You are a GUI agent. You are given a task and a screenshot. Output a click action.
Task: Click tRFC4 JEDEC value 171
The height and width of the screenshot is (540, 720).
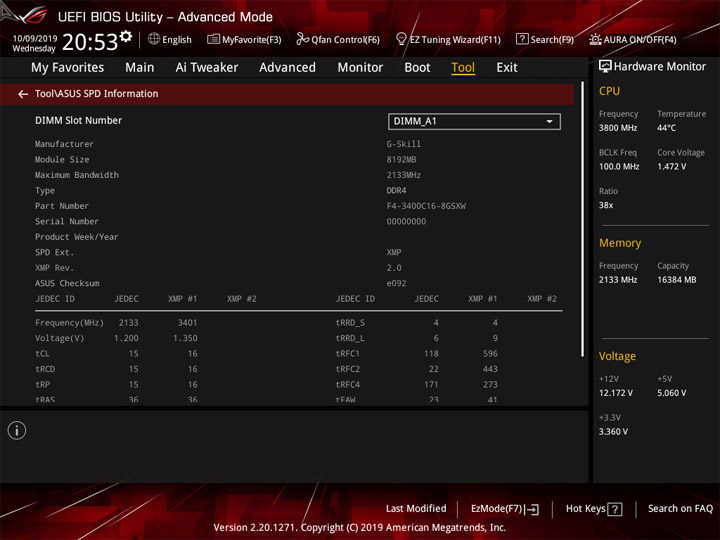(x=431, y=385)
